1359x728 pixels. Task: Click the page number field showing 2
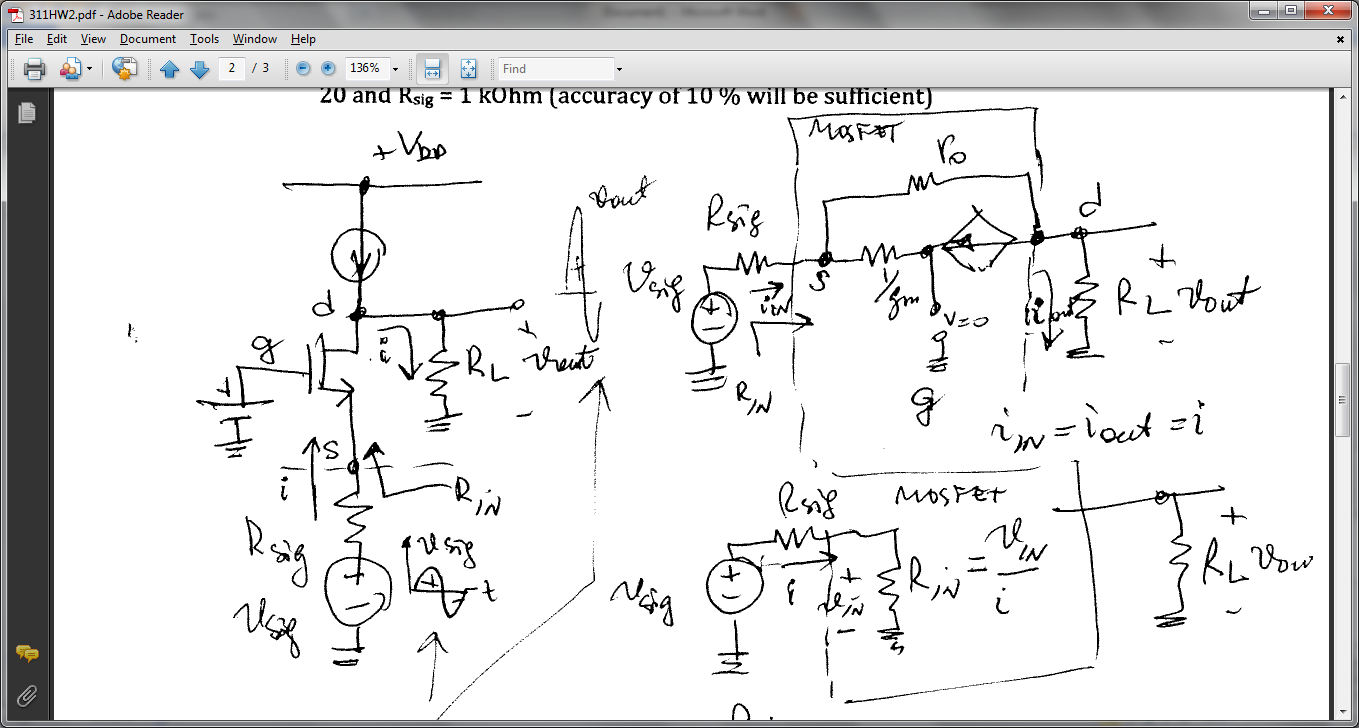coord(232,68)
